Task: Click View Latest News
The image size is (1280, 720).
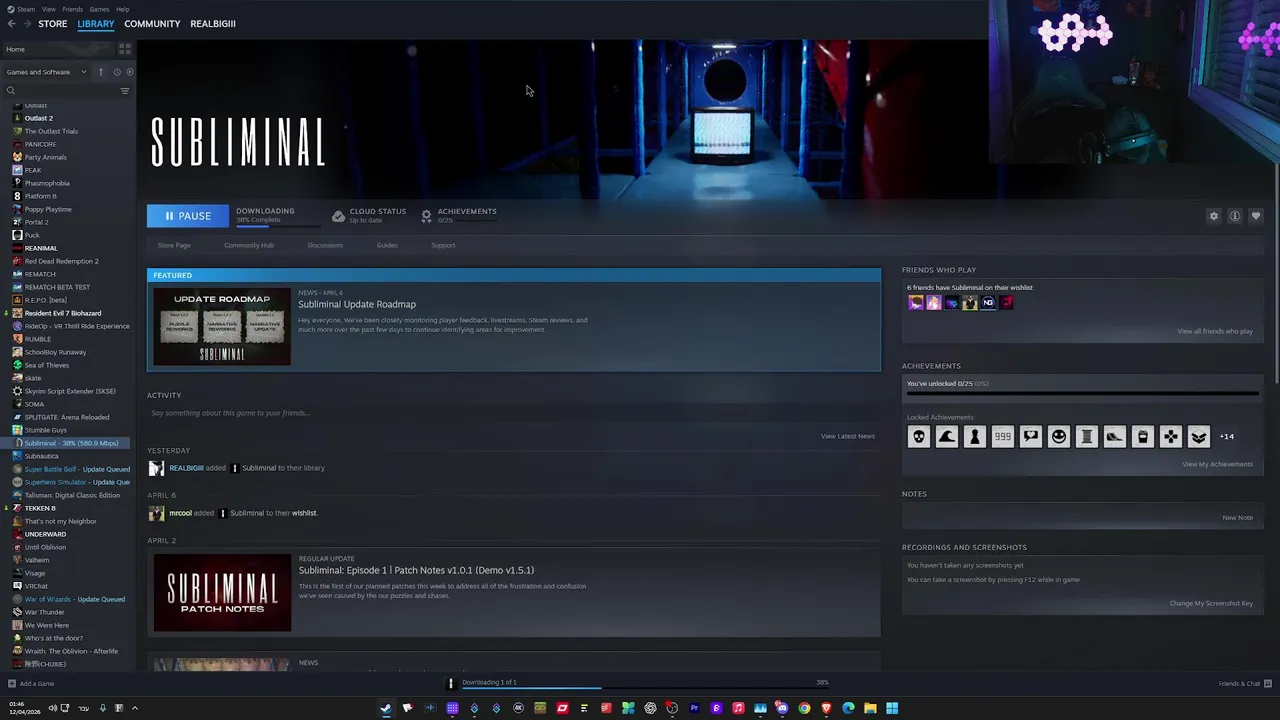Action: tap(848, 436)
